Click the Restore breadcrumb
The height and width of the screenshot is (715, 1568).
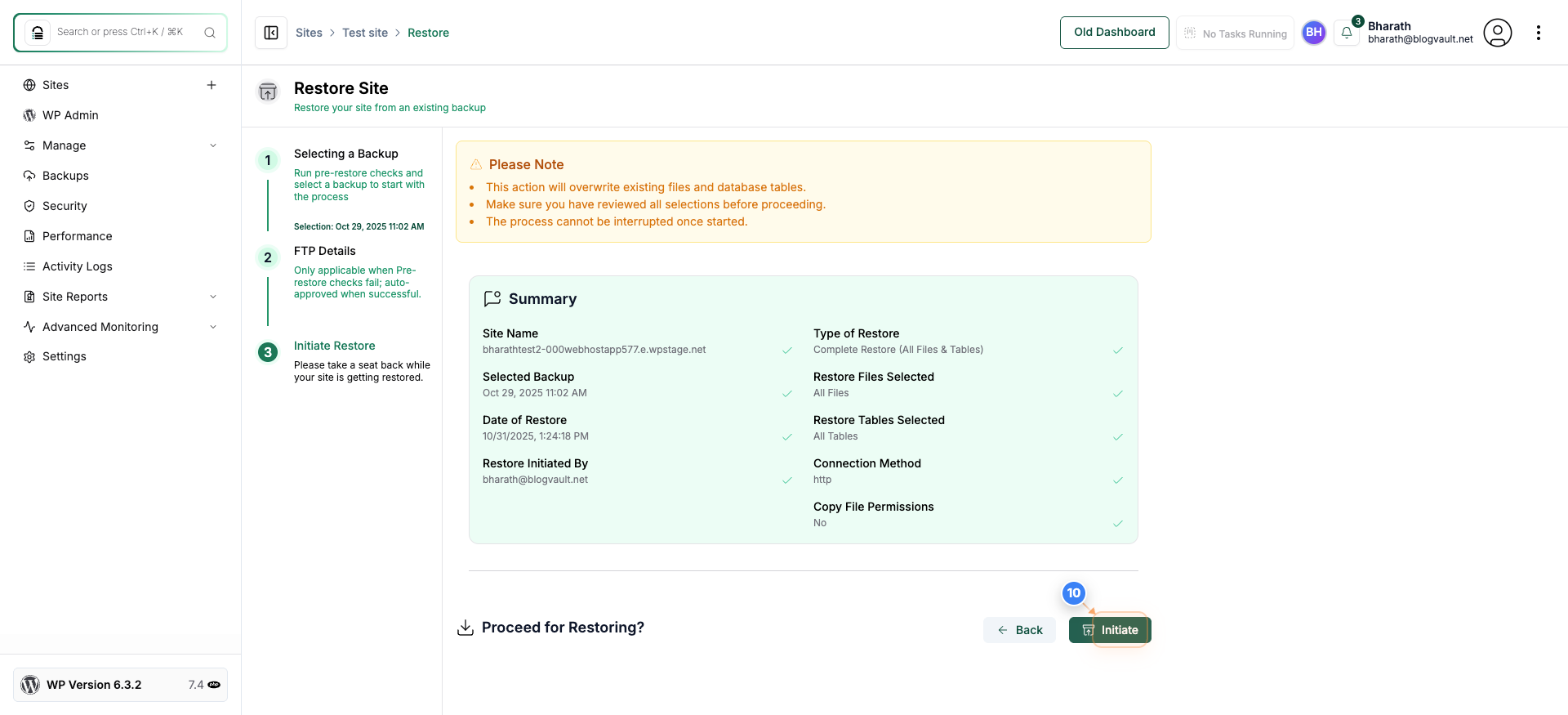[428, 33]
